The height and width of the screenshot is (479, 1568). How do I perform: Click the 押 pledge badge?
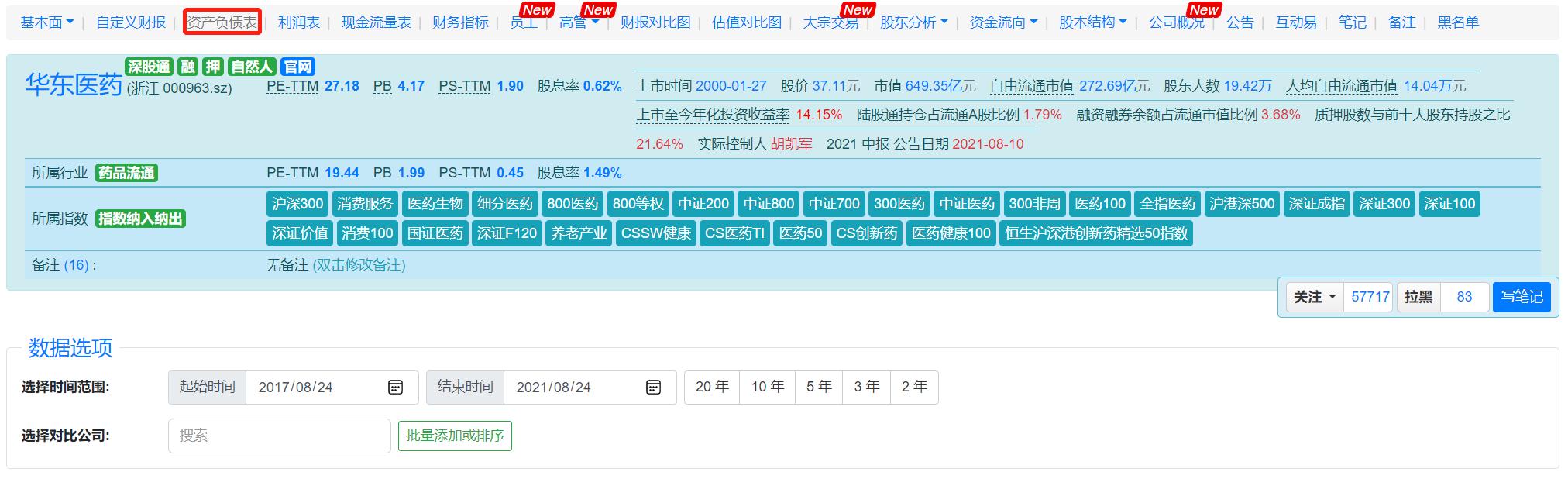click(x=213, y=67)
